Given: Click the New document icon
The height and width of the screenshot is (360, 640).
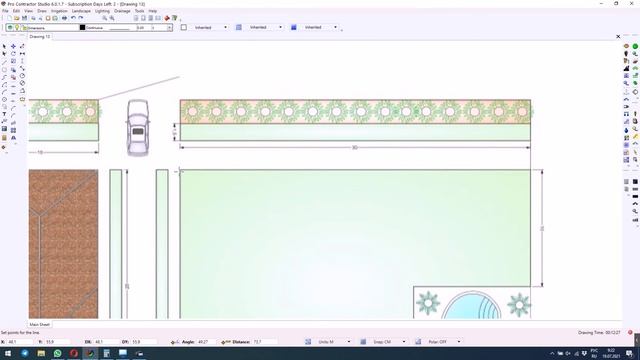Looking at the screenshot, I should [x=9, y=18].
